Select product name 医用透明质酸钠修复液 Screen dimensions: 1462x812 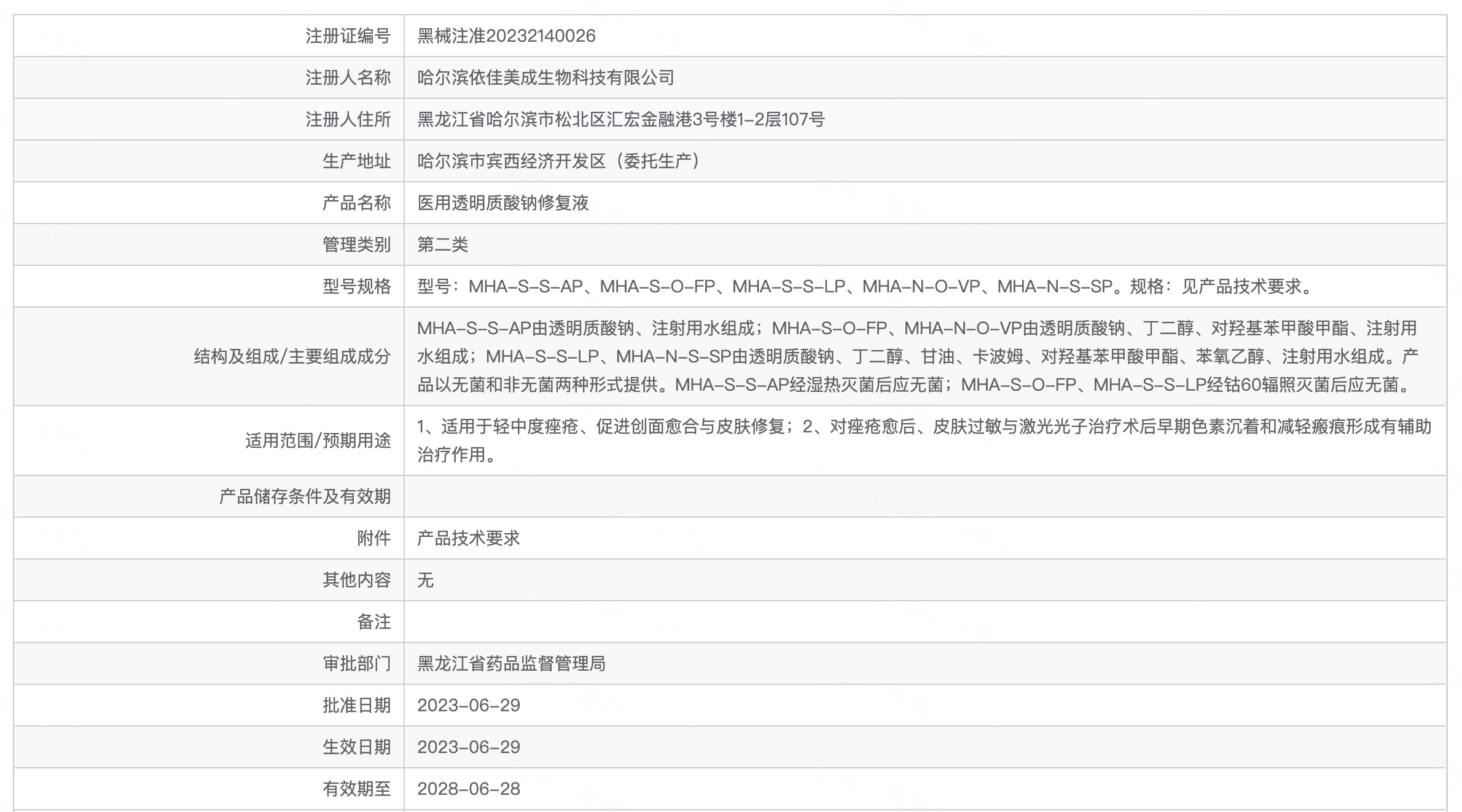click(503, 203)
